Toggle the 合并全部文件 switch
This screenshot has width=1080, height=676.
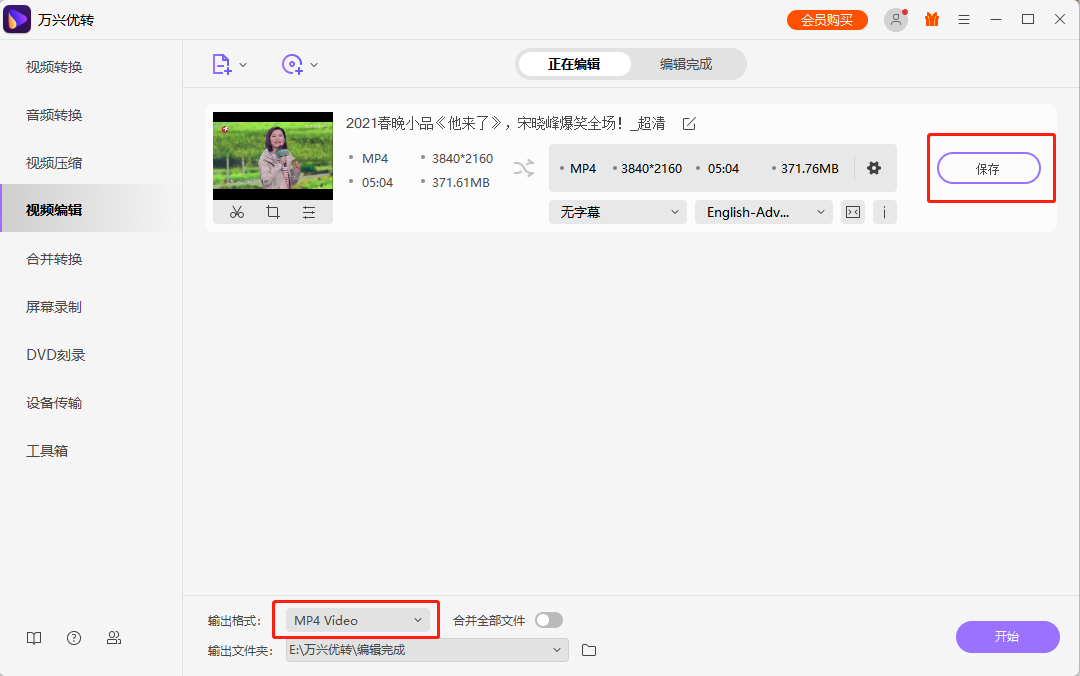point(549,620)
